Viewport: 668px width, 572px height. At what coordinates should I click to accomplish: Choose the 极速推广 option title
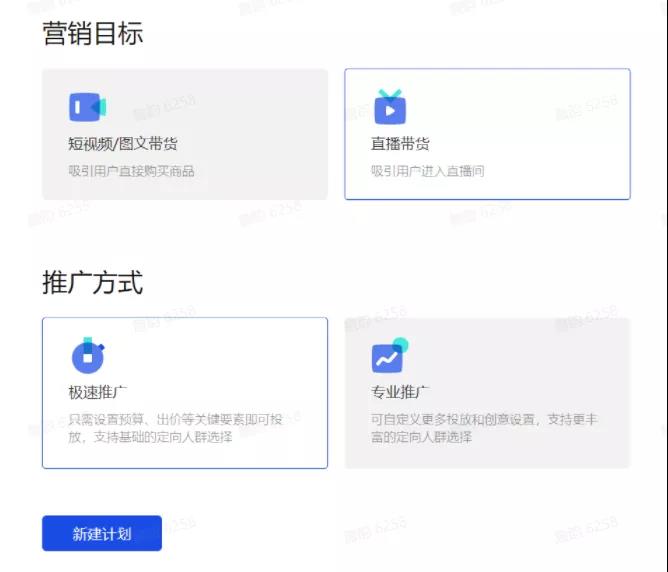pyautogui.click(x=98, y=392)
